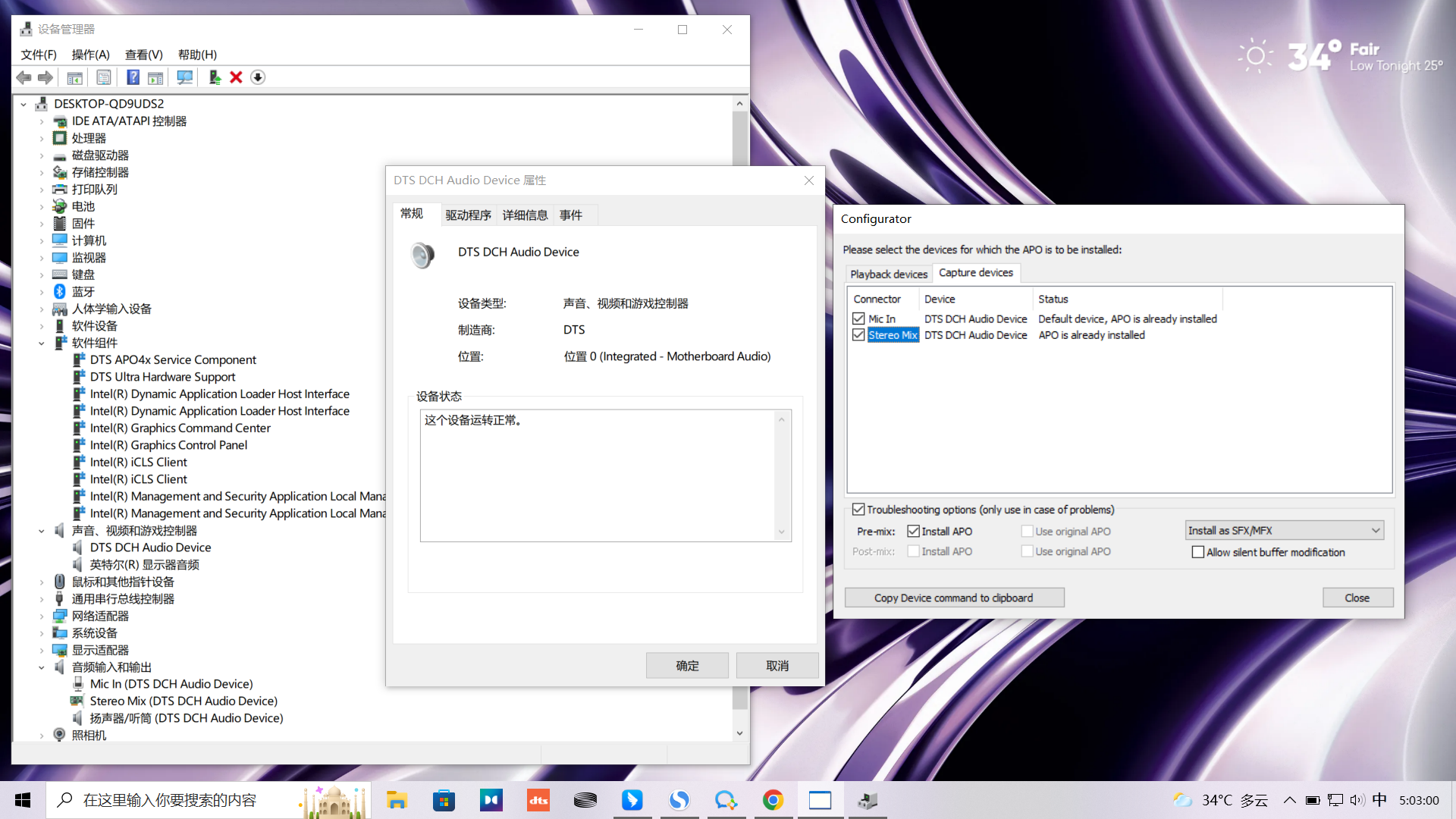Image resolution: width=1456 pixels, height=819 pixels.
Task: Toggle Pre-mix Install APO checkbox
Action: tap(914, 532)
